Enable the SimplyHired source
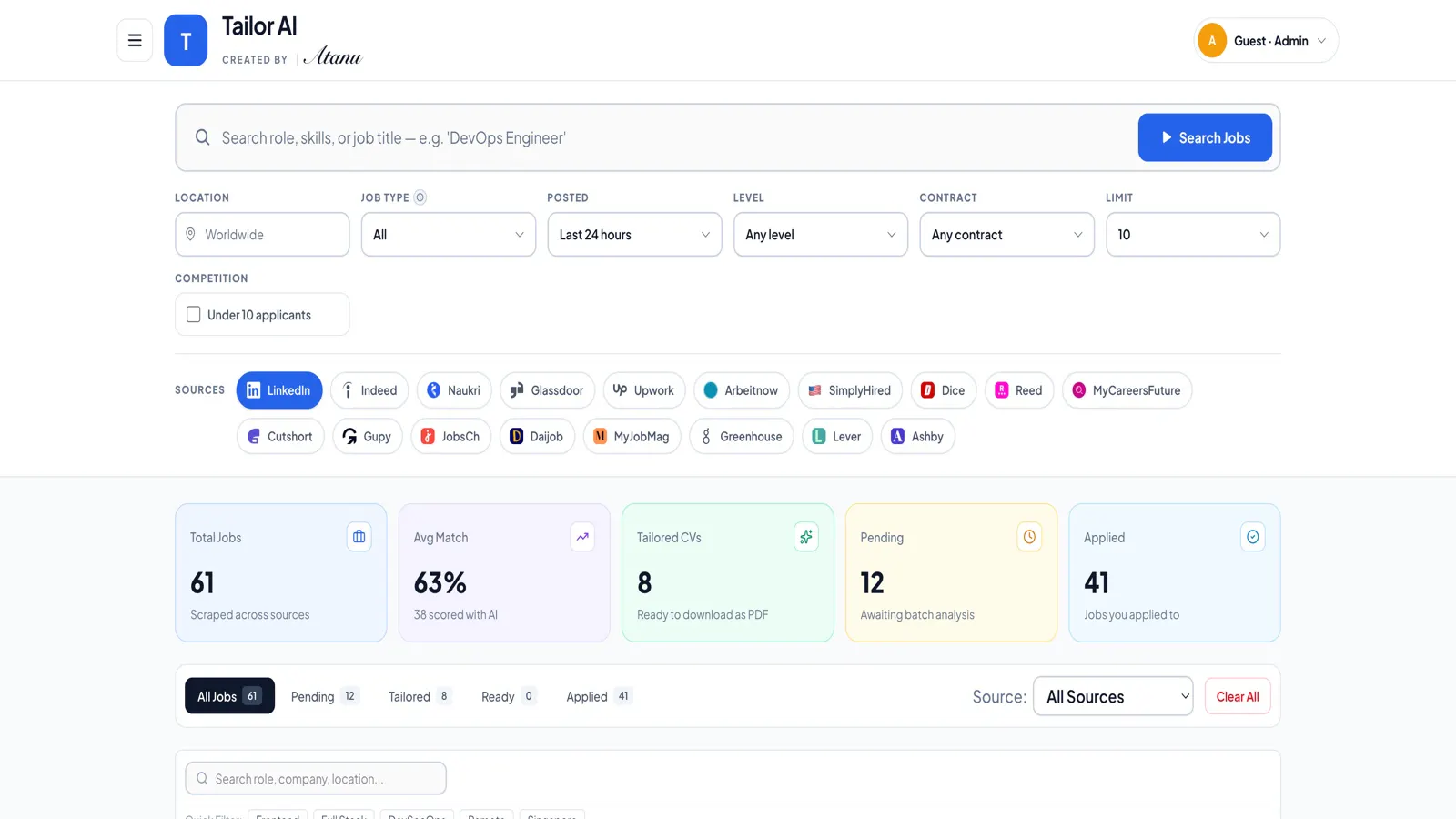Viewport: 1456px width, 819px height. click(x=850, y=390)
